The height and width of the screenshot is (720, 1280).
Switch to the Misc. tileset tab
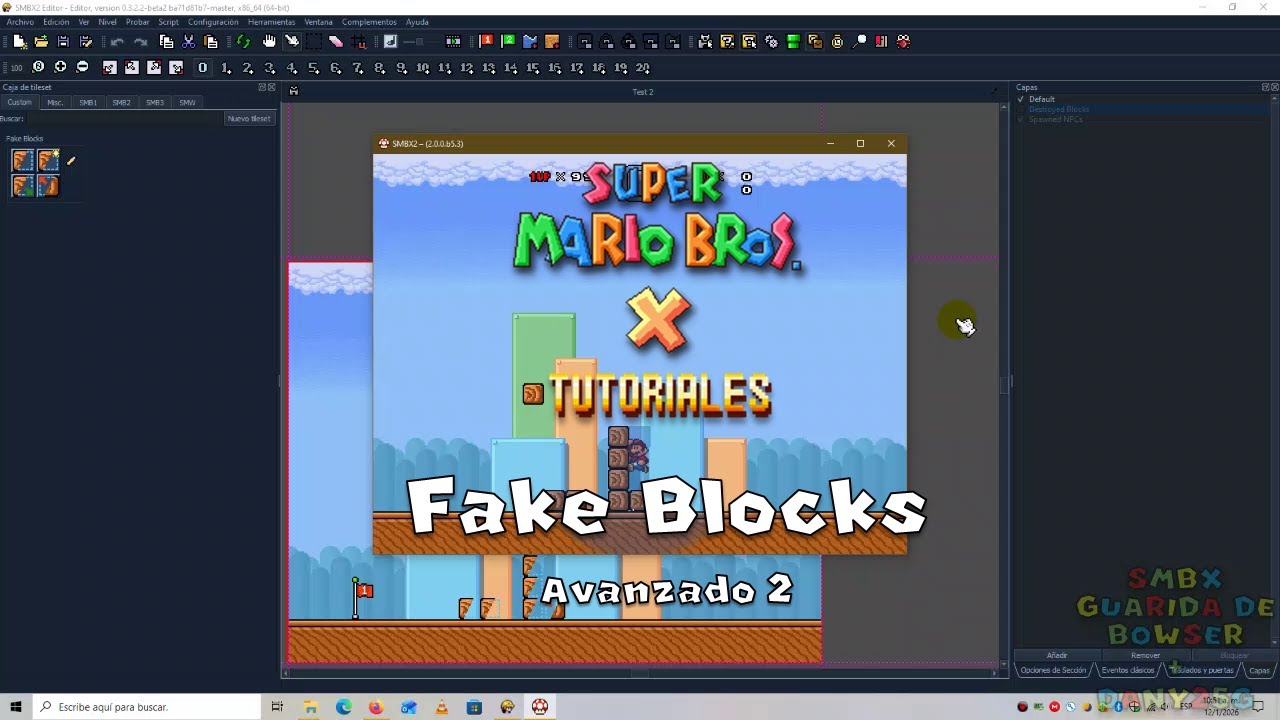[x=55, y=102]
